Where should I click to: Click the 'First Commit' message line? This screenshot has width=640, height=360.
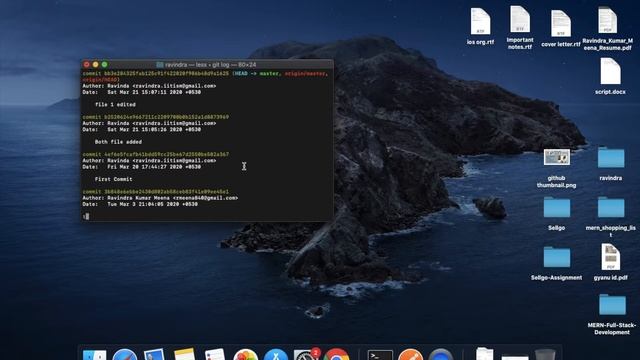(113, 179)
